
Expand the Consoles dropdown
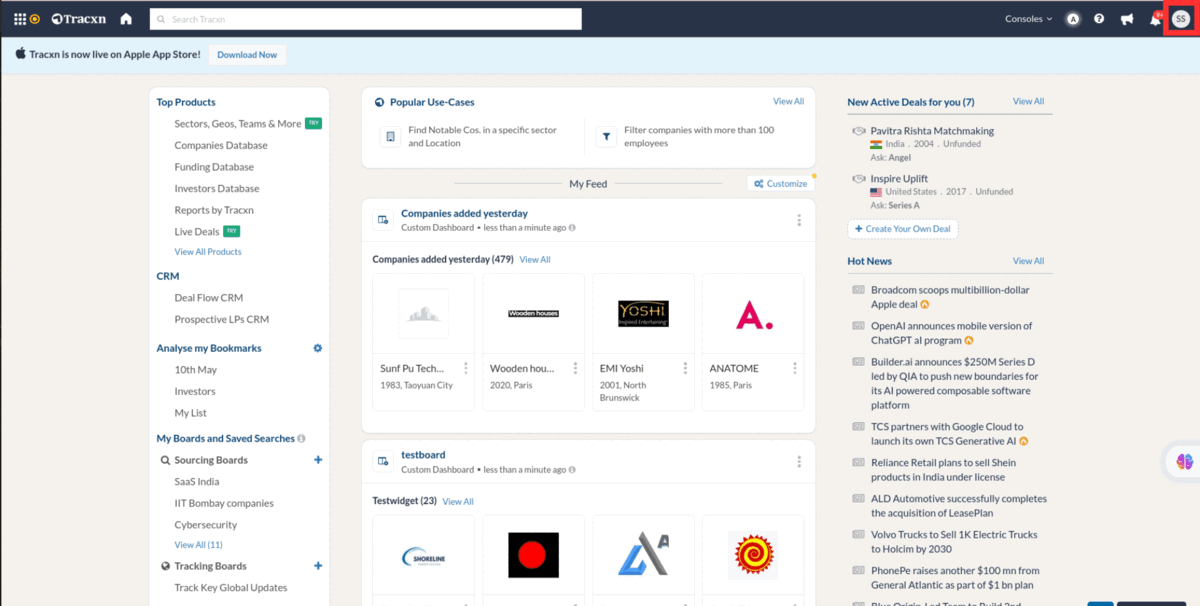(x=1028, y=19)
